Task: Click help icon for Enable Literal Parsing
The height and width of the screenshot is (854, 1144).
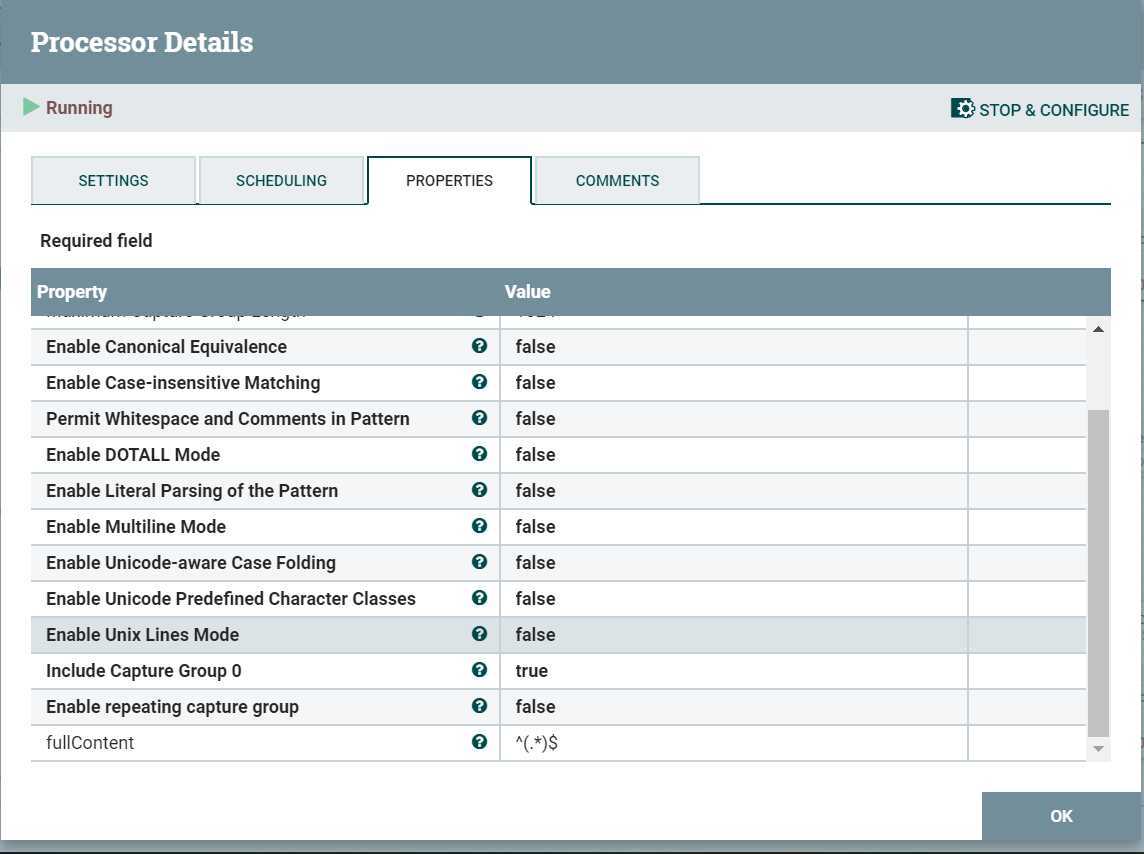Action: point(479,489)
